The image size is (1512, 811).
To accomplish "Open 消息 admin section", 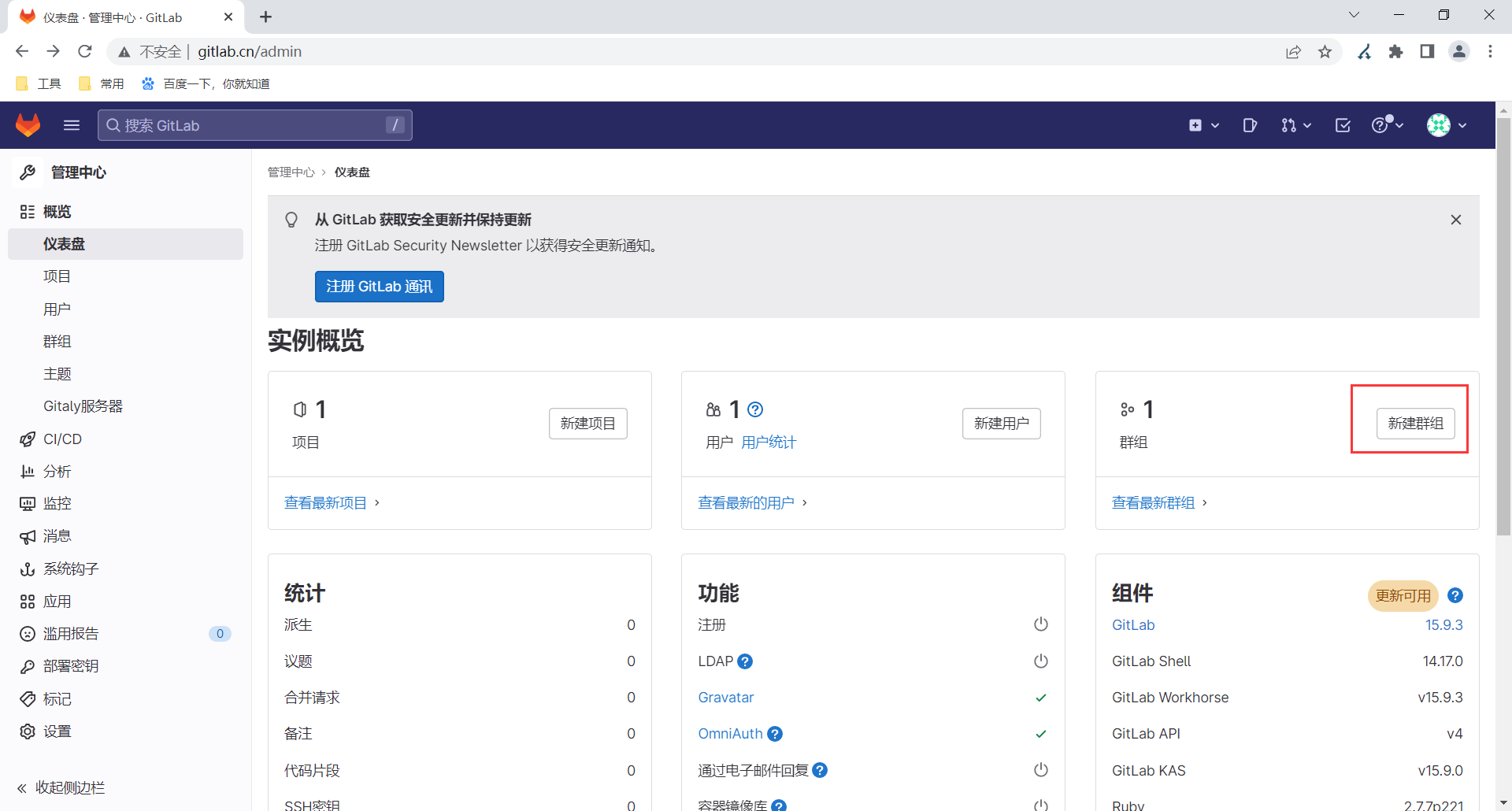I will point(126,536).
